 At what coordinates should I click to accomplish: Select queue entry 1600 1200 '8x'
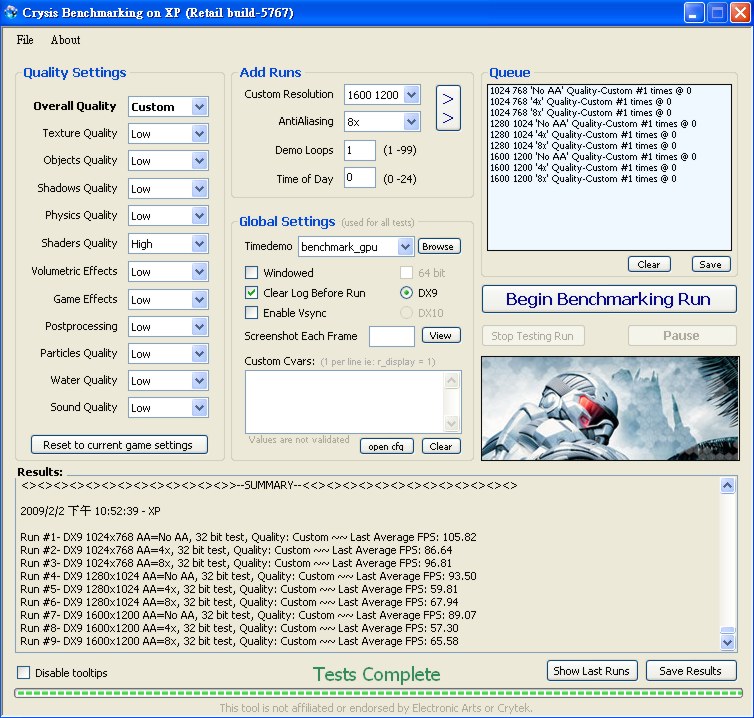[583, 179]
